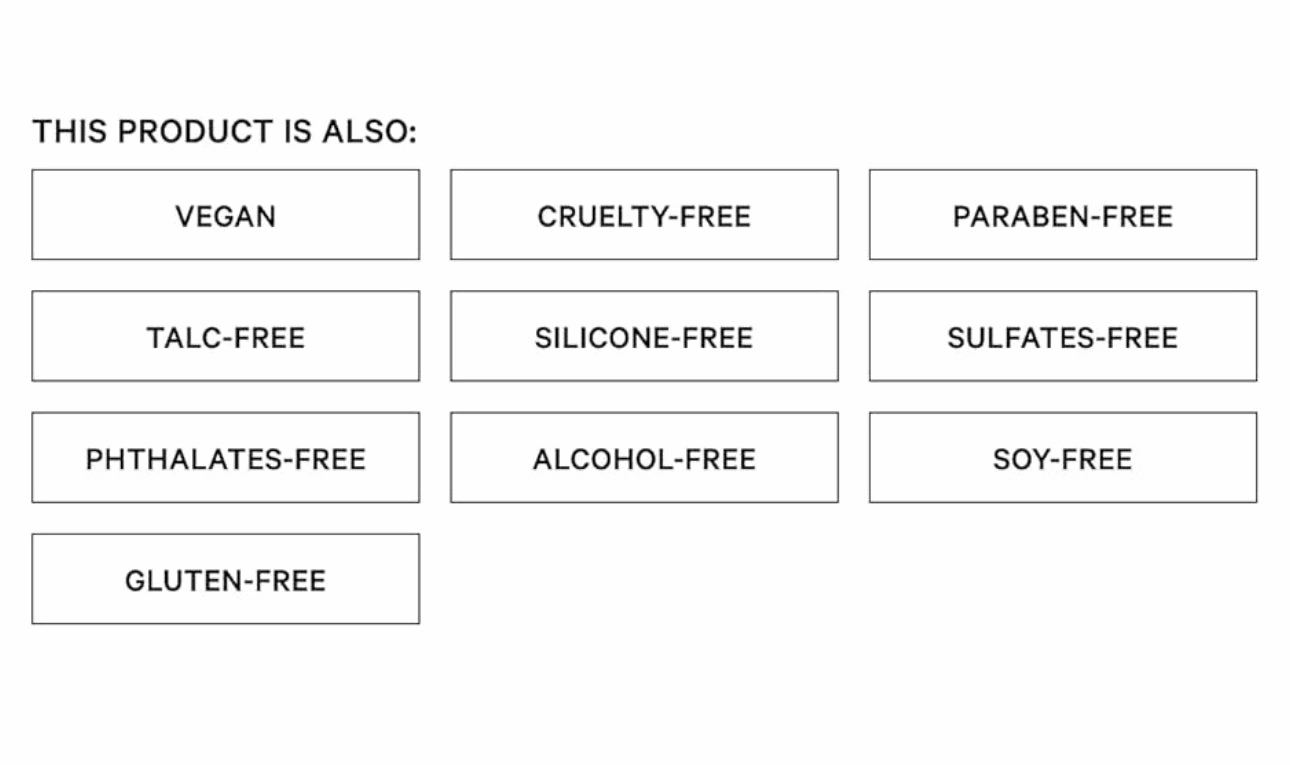Click the TALC-FREE label box
This screenshot has height=765, width=1290.
point(226,336)
